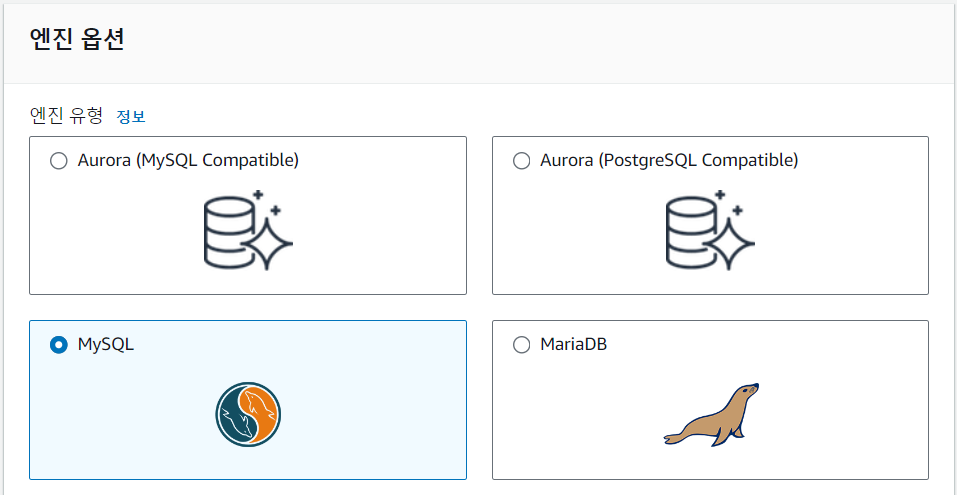Click the Aurora (MySQL Compatible) label text
This screenshot has width=957, height=495.
coord(188,161)
